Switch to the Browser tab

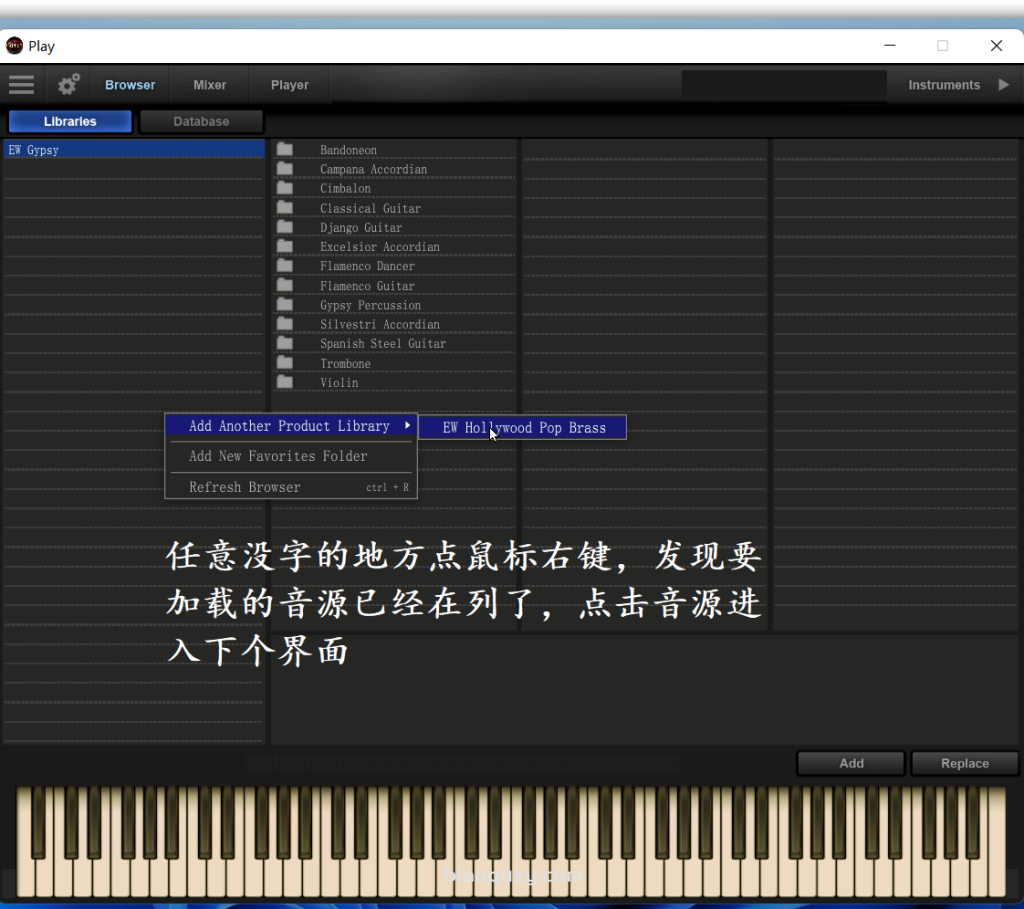pyautogui.click(x=130, y=85)
